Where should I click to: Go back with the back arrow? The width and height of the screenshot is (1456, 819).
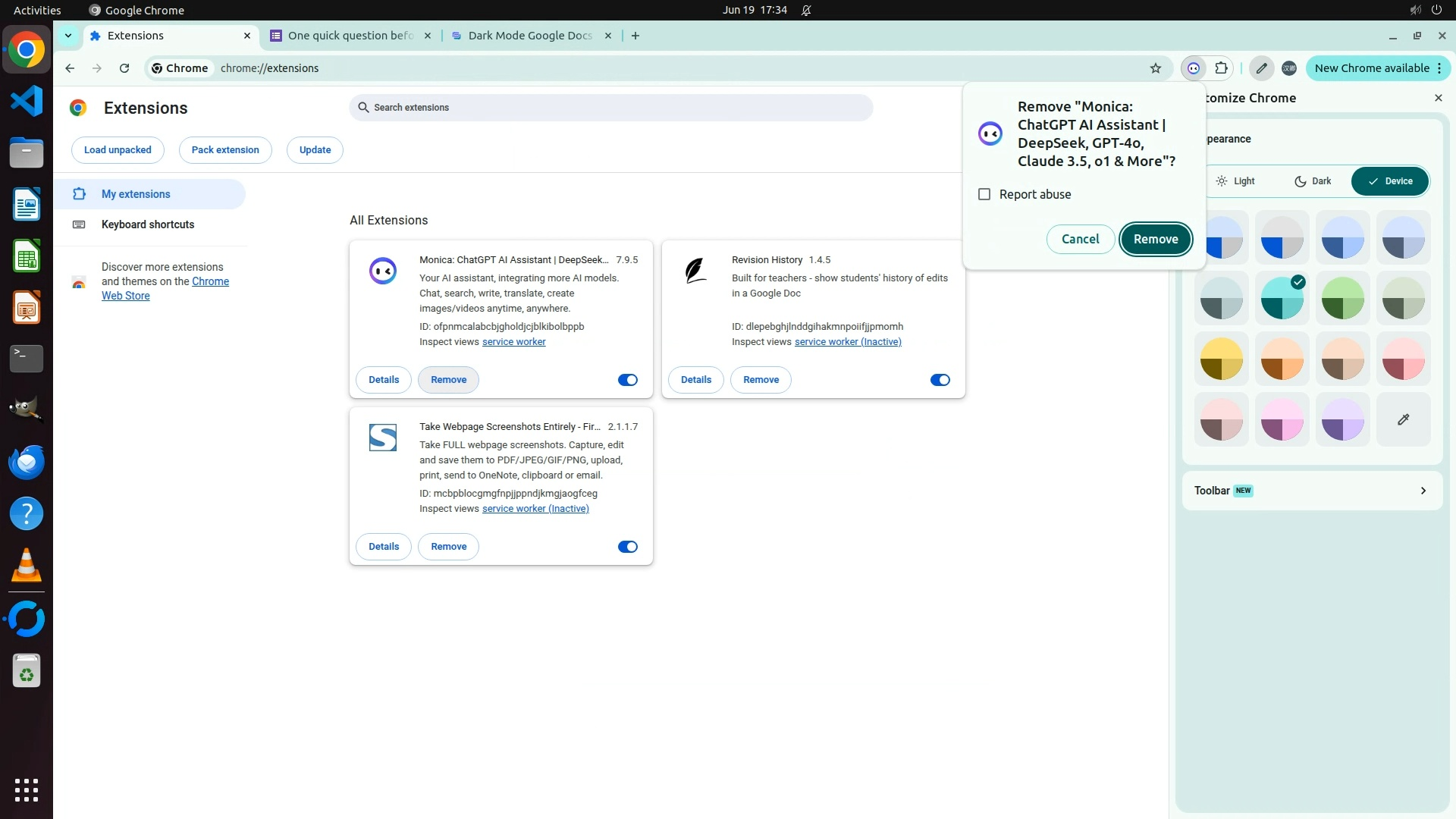click(70, 68)
